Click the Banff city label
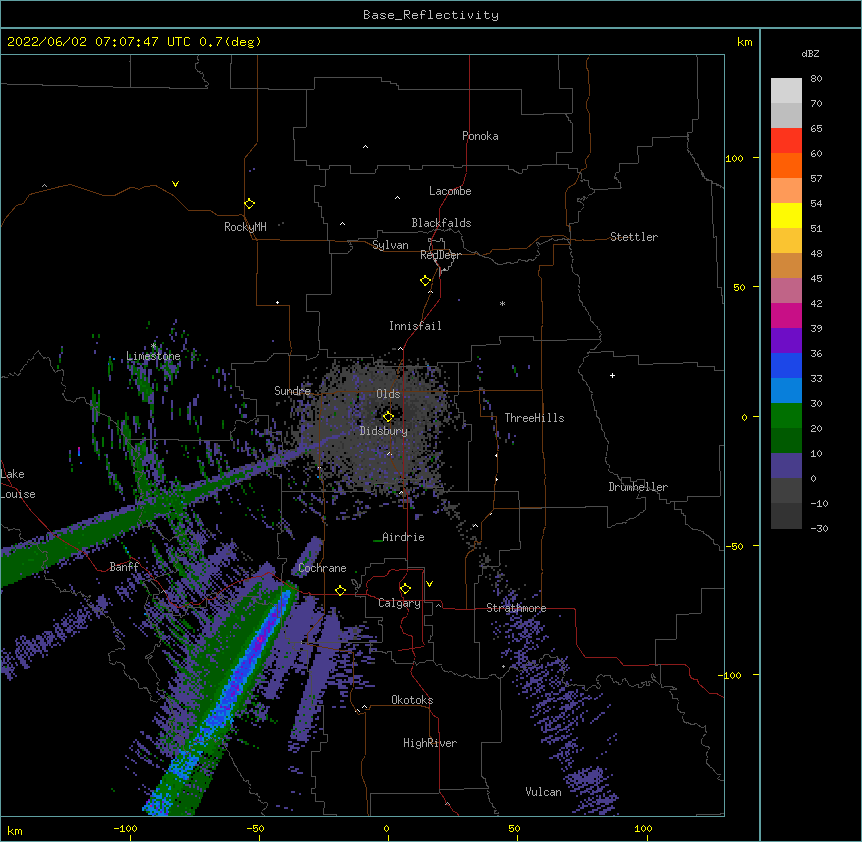This screenshot has width=862, height=842. [x=124, y=567]
